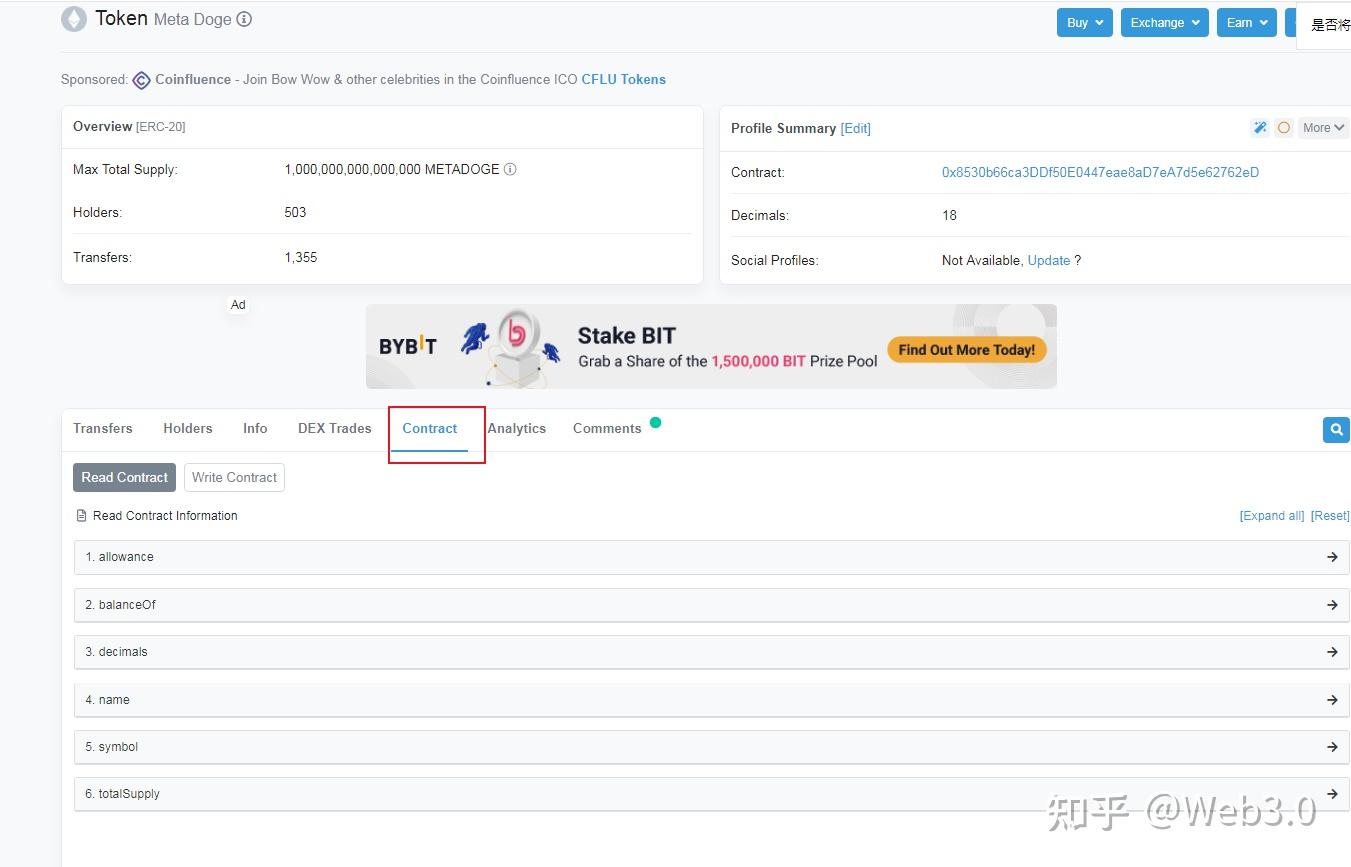Open the More dropdown in Profile Summary
Image resolution: width=1351 pixels, height=867 pixels.
(x=1323, y=128)
